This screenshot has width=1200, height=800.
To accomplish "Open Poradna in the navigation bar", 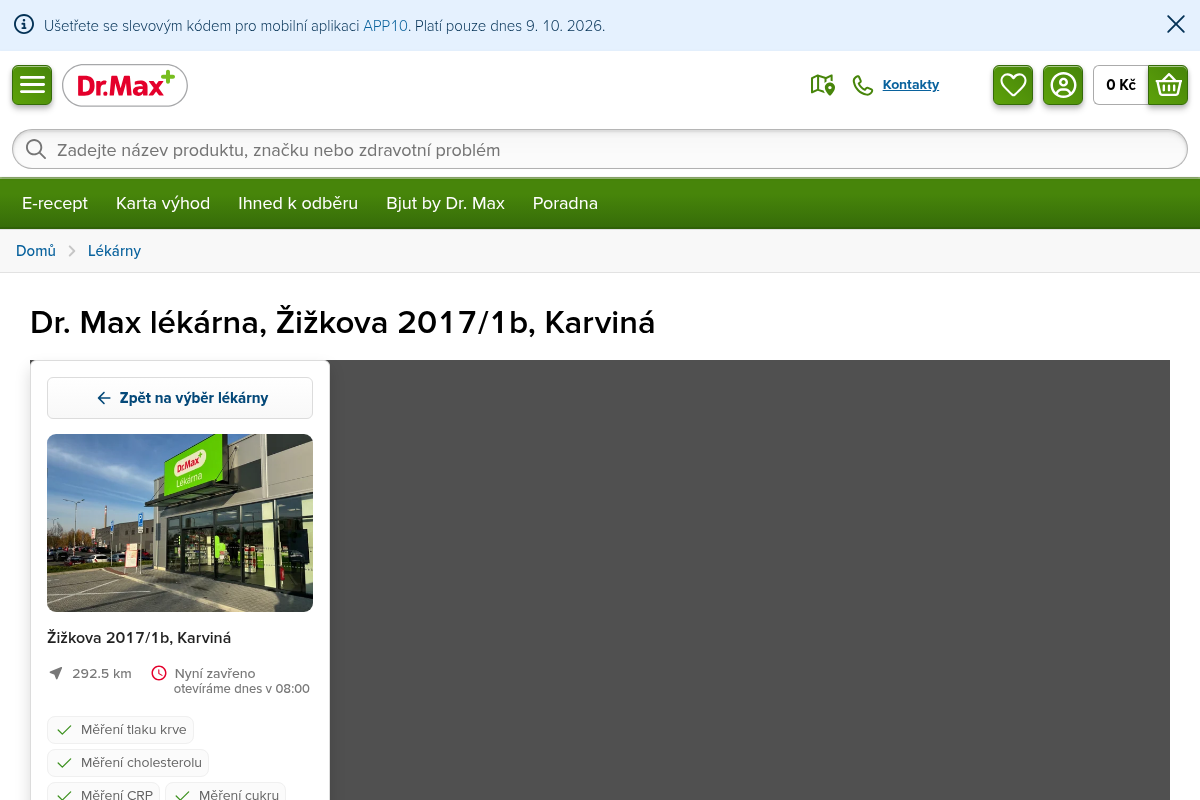I will (565, 203).
